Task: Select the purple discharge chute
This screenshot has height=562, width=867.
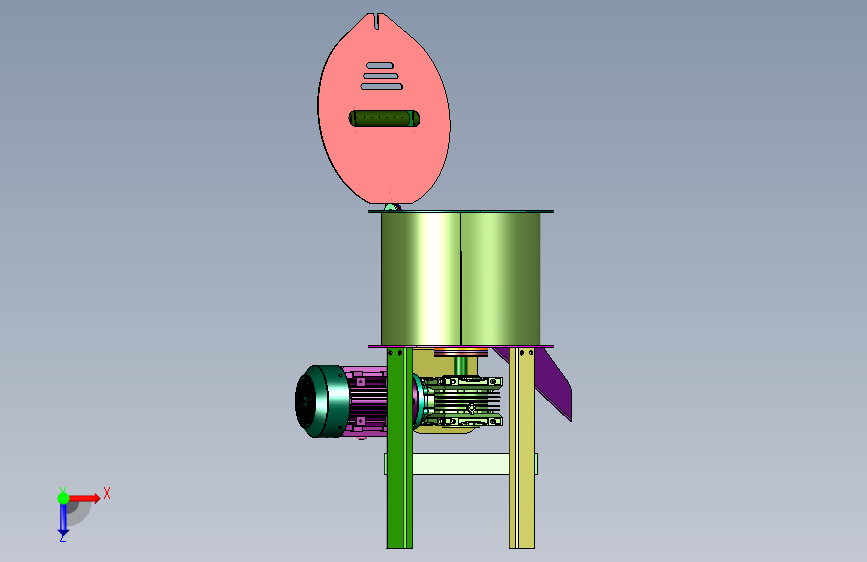Action: (553, 384)
